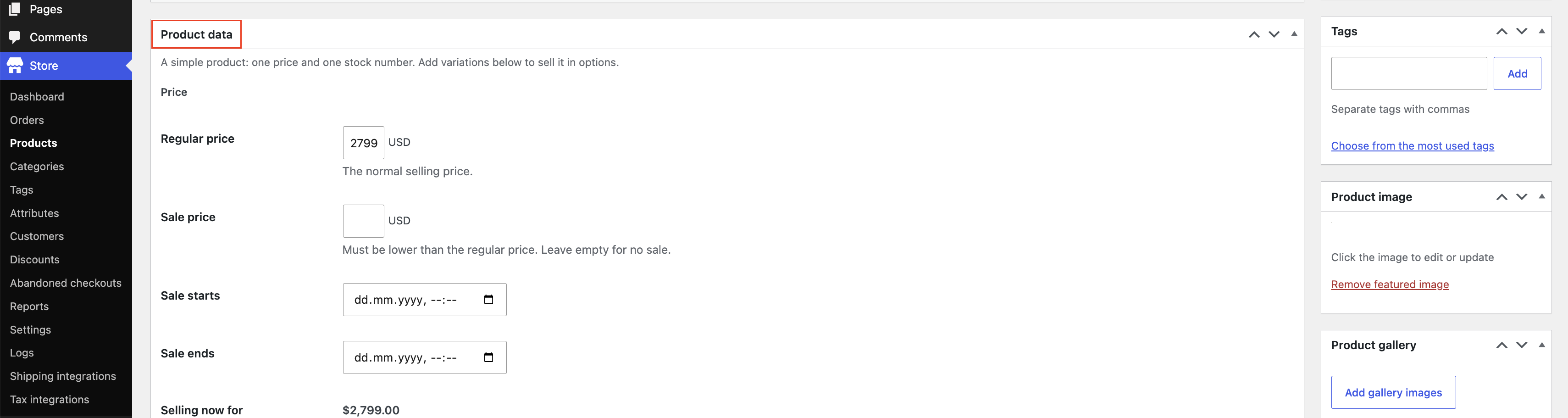Open Abandoned checkouts page
The width and height of the screenshot is (1568, 418).
tap(66, 284)
